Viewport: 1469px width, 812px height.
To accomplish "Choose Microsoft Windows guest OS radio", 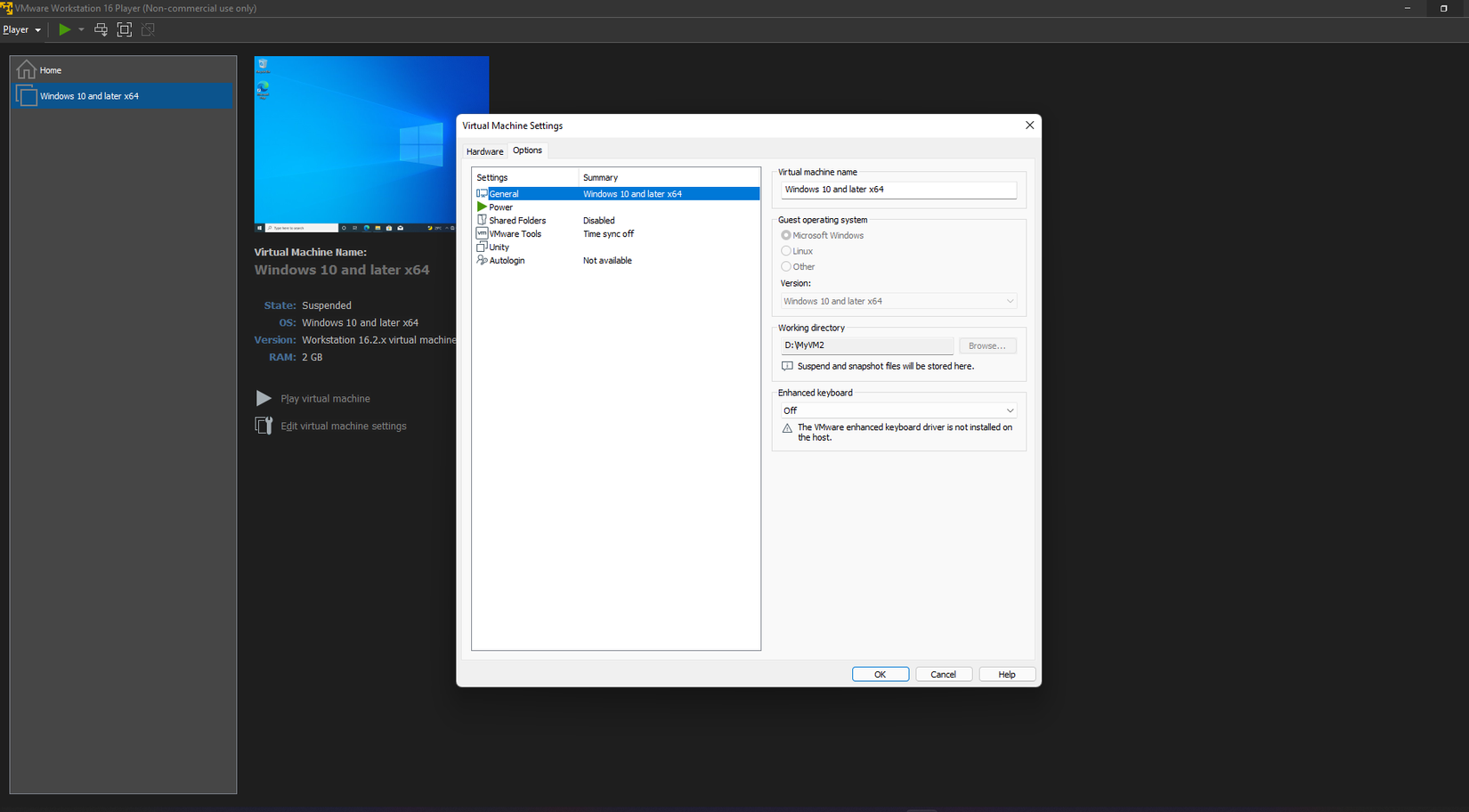I will click(786, 236).
